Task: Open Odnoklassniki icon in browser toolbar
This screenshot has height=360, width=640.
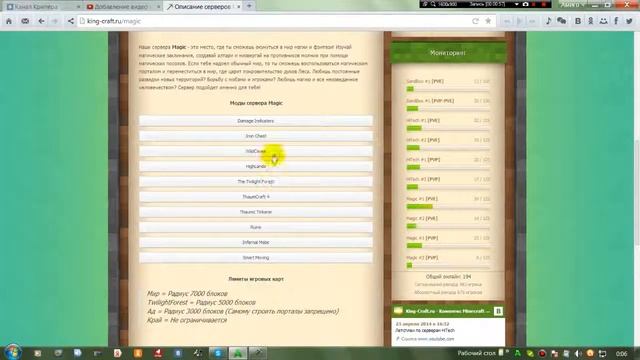Action: click(591, 21)
